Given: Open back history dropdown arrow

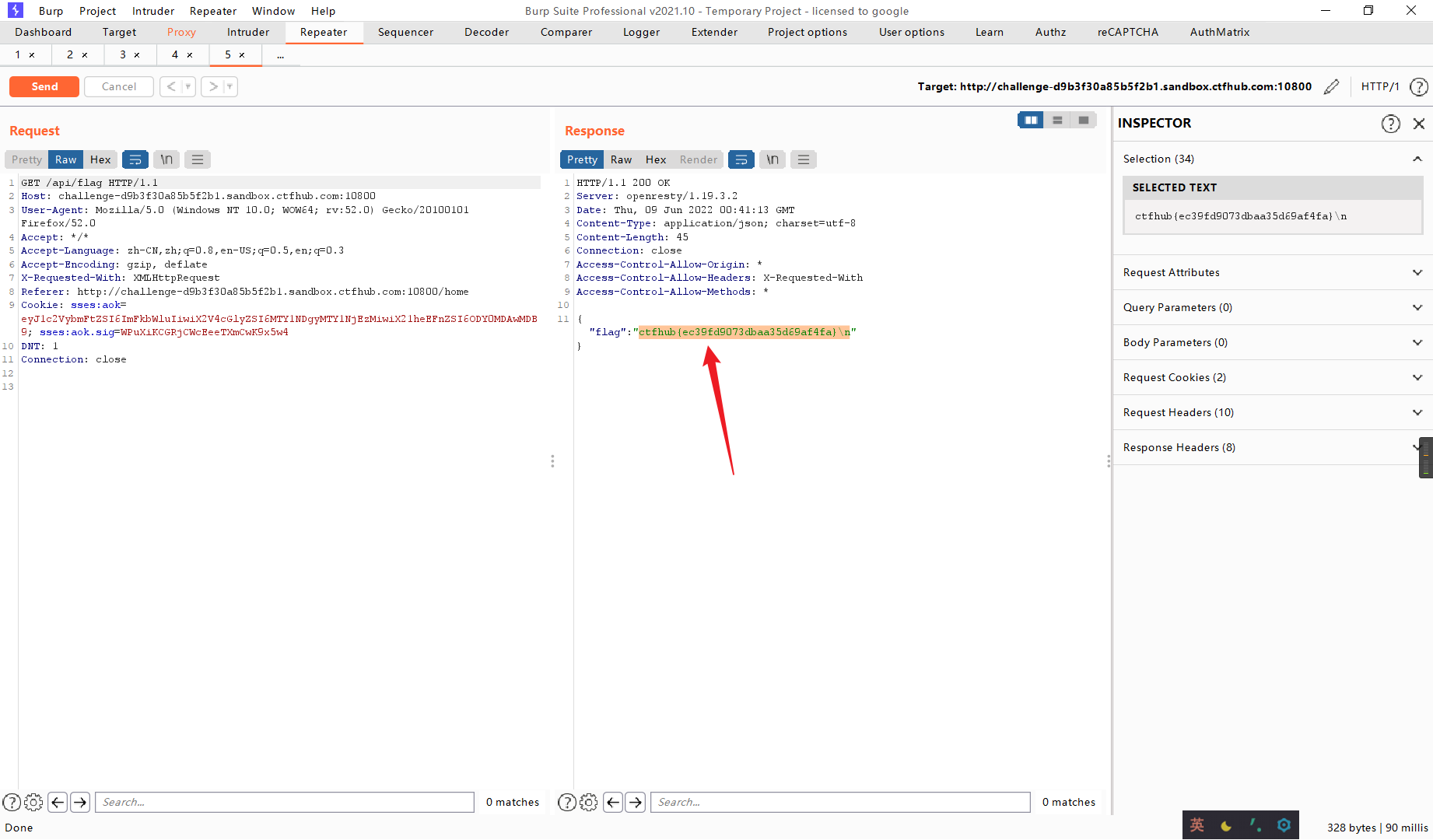Looking at the screenshot, I should coord(188,86).
